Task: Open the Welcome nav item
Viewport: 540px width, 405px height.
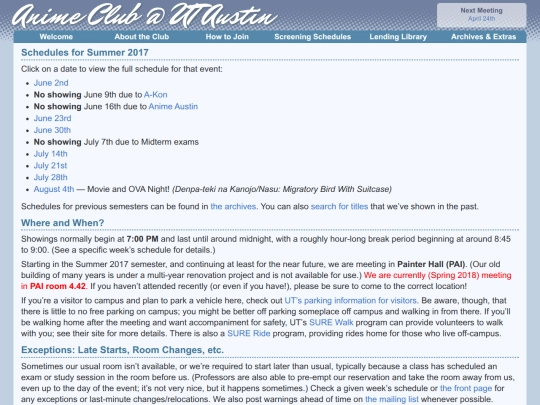Action: coord(56,37)
